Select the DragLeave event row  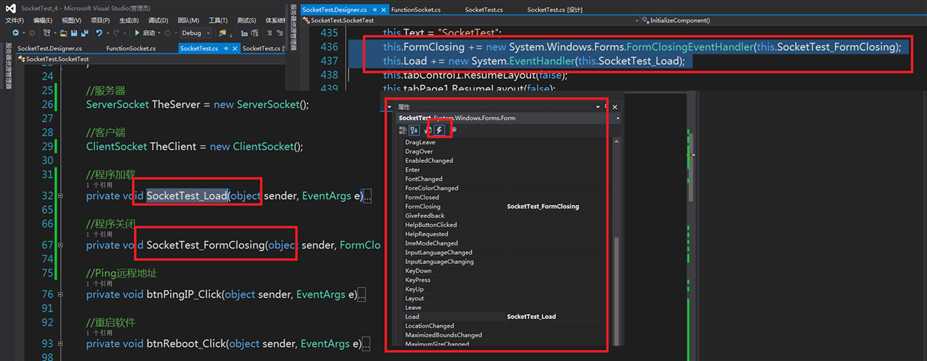point(504,142)
